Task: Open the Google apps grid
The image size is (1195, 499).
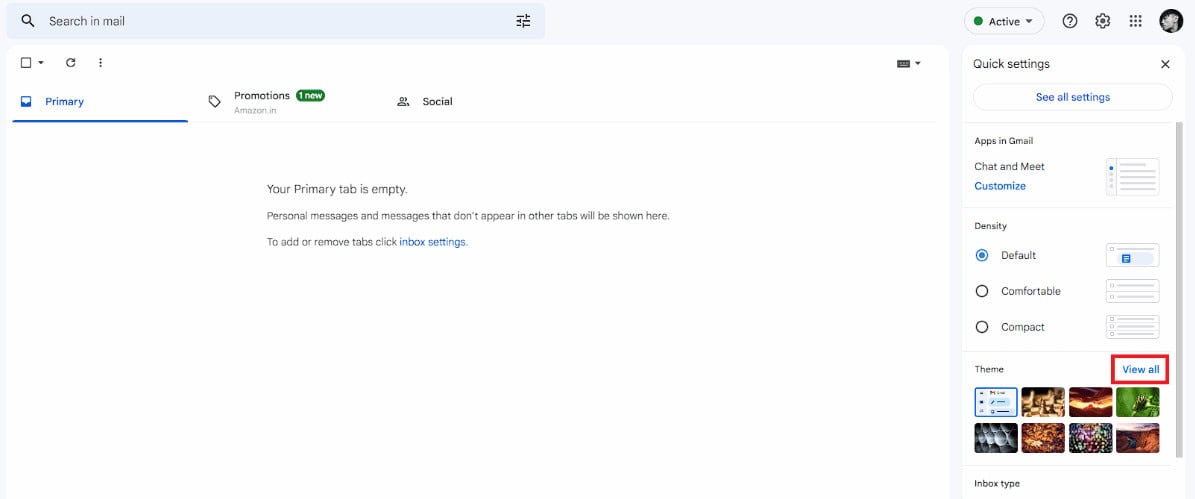Action: (1136, 21)
